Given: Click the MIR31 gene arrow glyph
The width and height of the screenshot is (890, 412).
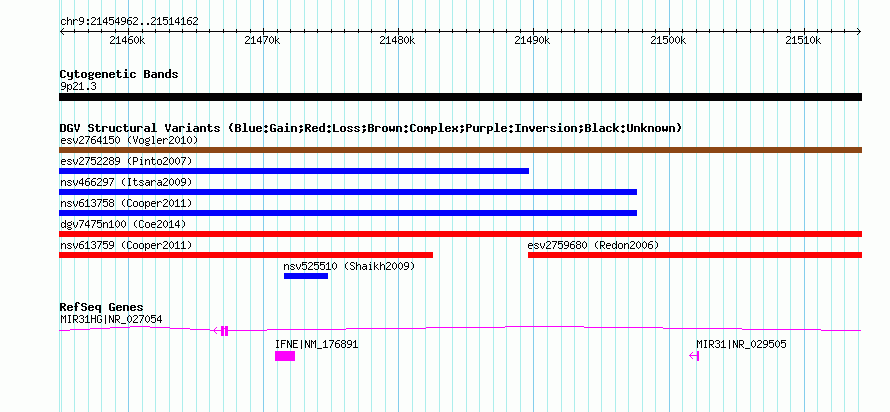Looking at the screenshot, I should (694, 356).
